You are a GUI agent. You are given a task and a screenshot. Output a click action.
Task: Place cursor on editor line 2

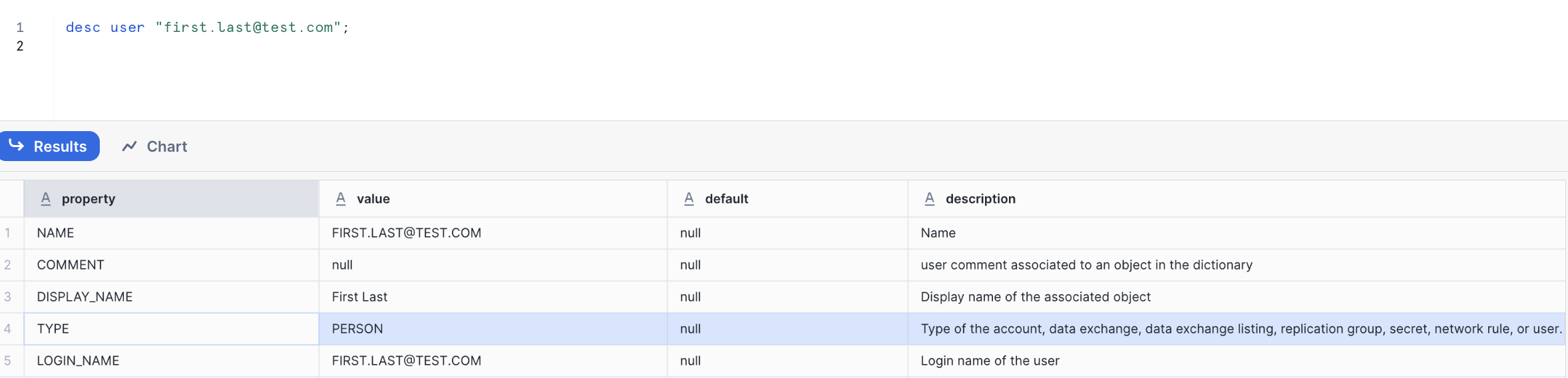200,46
